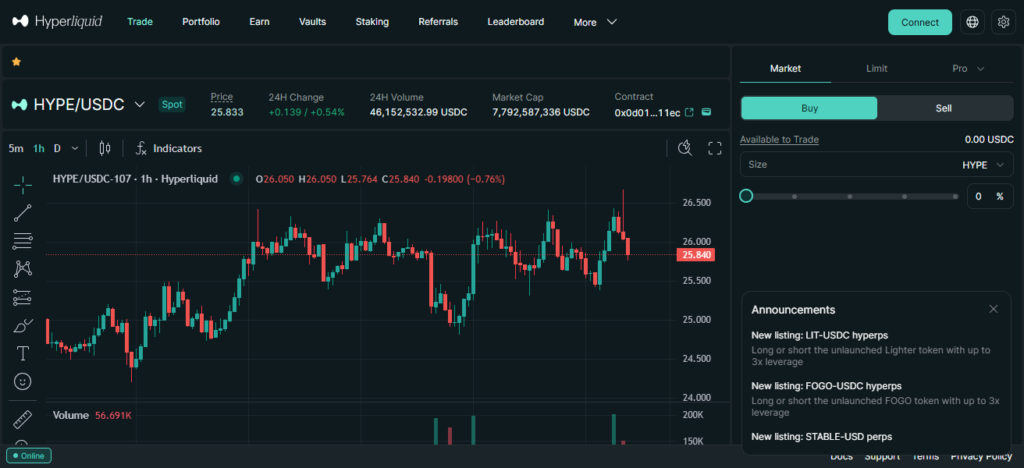The width and height of the screenshot is (1024, 468).
Task: Click the fullscreen chart icon
Action: 715,148
